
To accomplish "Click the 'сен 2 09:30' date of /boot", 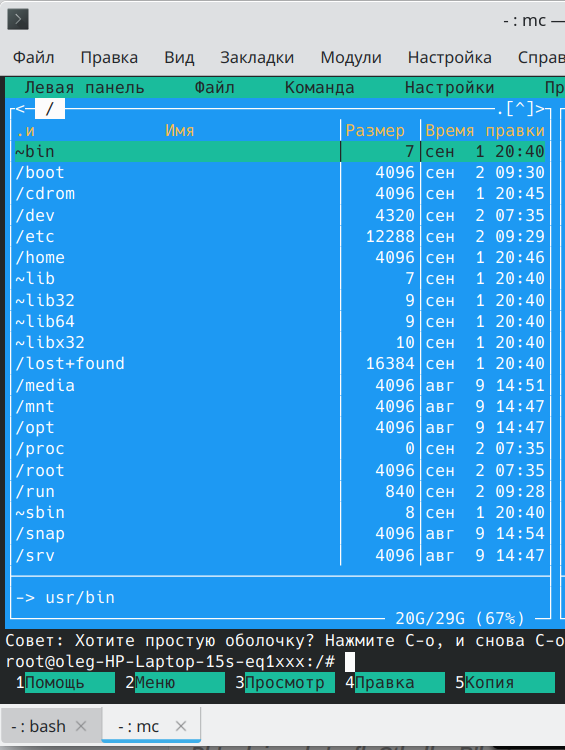I will 485,173.
